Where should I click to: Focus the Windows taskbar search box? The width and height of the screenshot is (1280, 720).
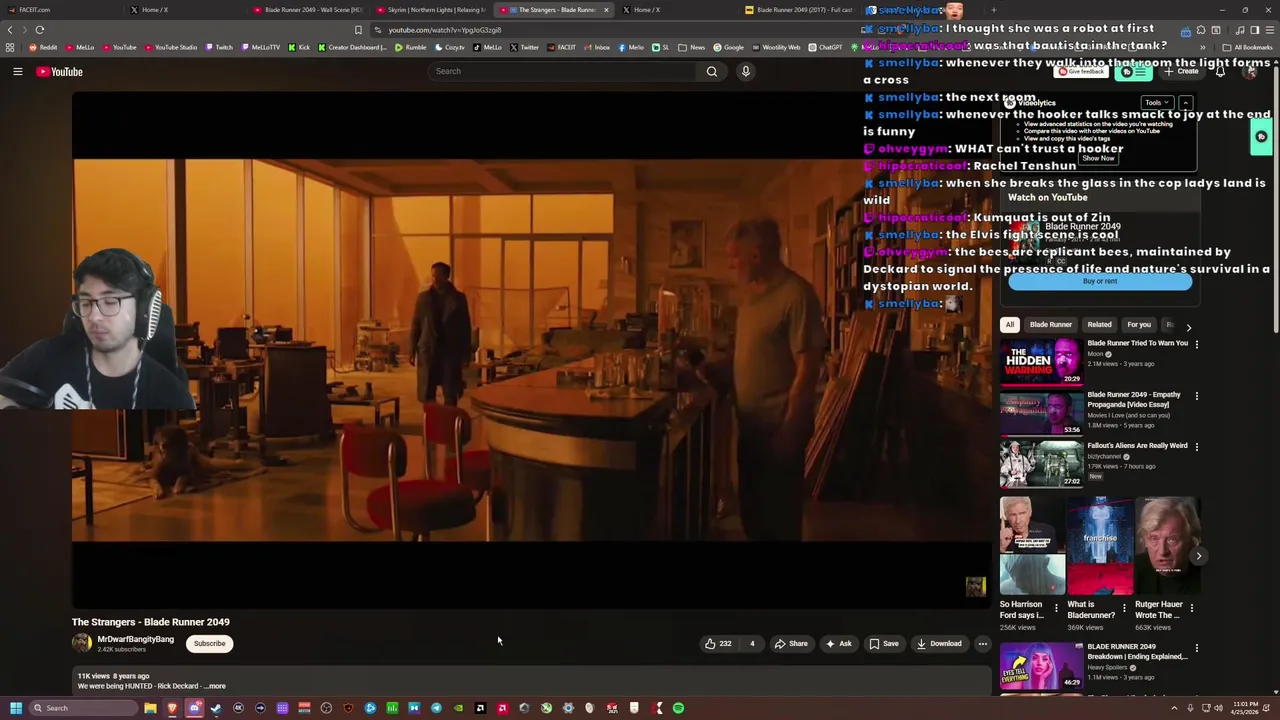click(x=83, y=708)
